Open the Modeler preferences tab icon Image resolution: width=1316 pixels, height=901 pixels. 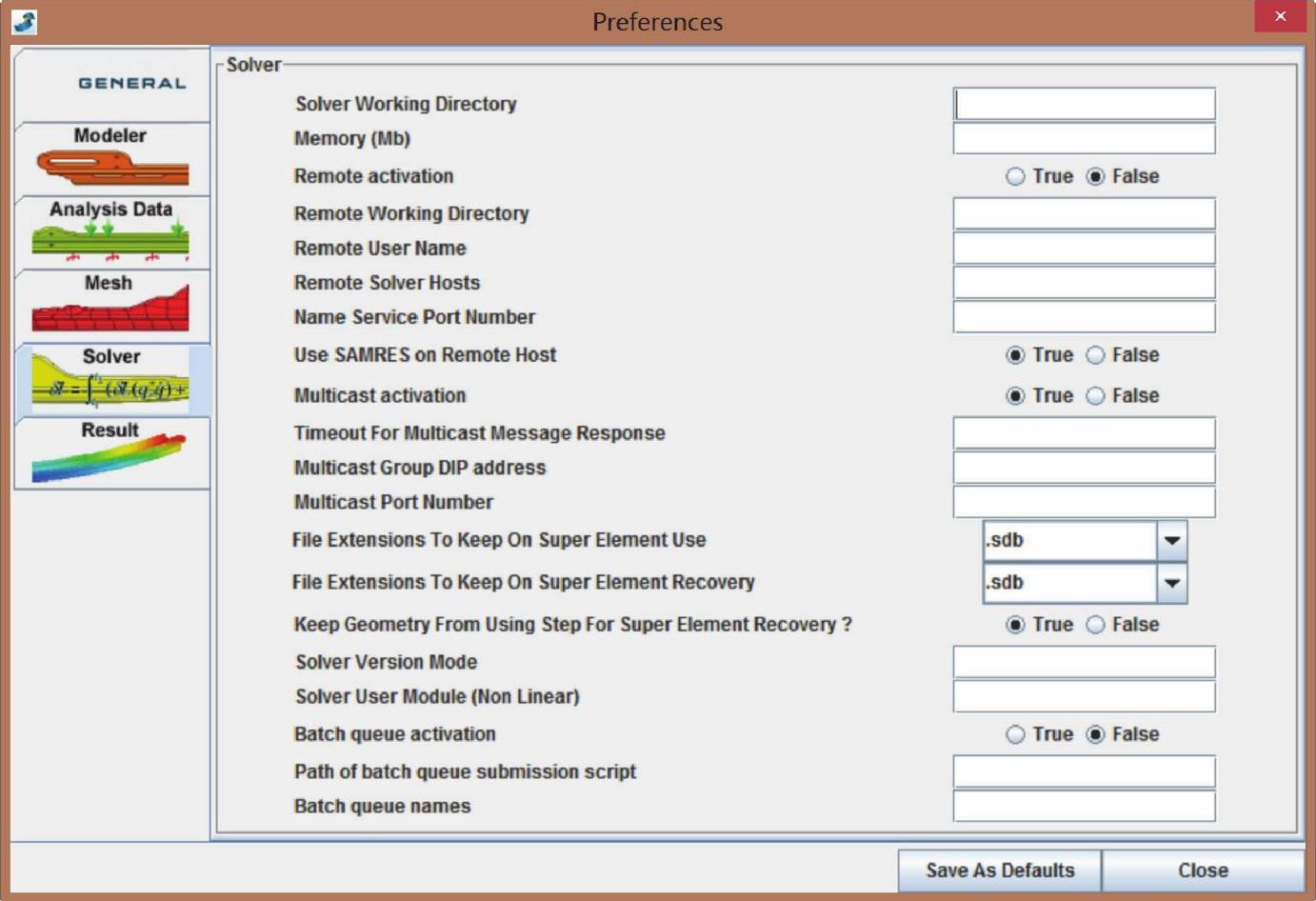point(112,168)
